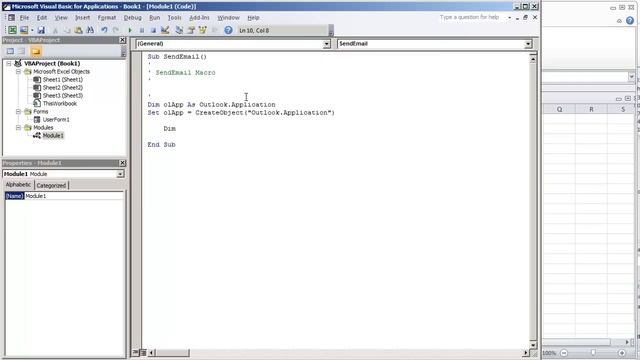The image size is (640, 360).
Task: Open the Insert UserForm dropdown arrow
Action: click(32, 30)
